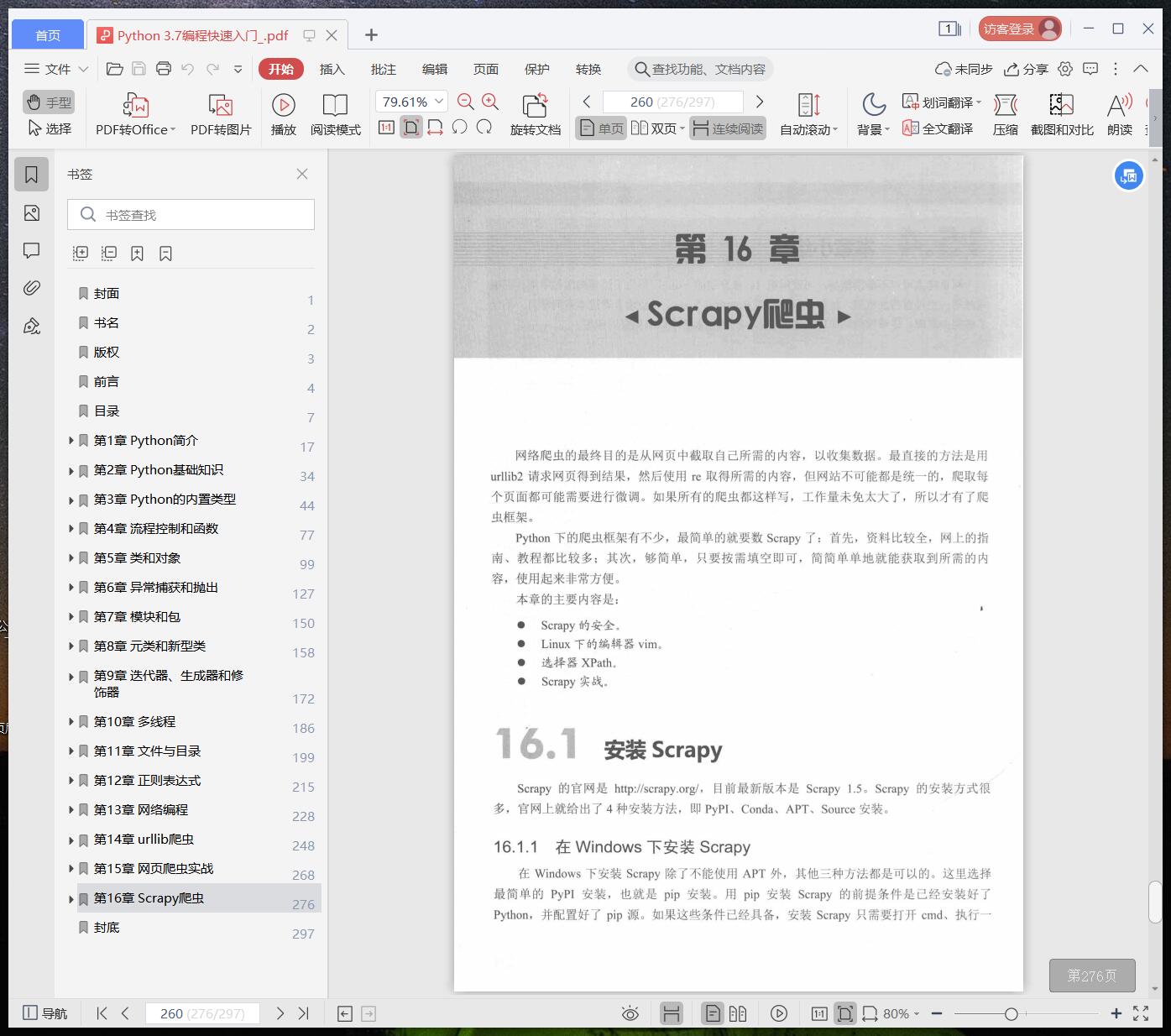This screenshot has width=1171, height=1036.
Task: Open thumbnails panel sidebar icon
Action: click(32, 213)
